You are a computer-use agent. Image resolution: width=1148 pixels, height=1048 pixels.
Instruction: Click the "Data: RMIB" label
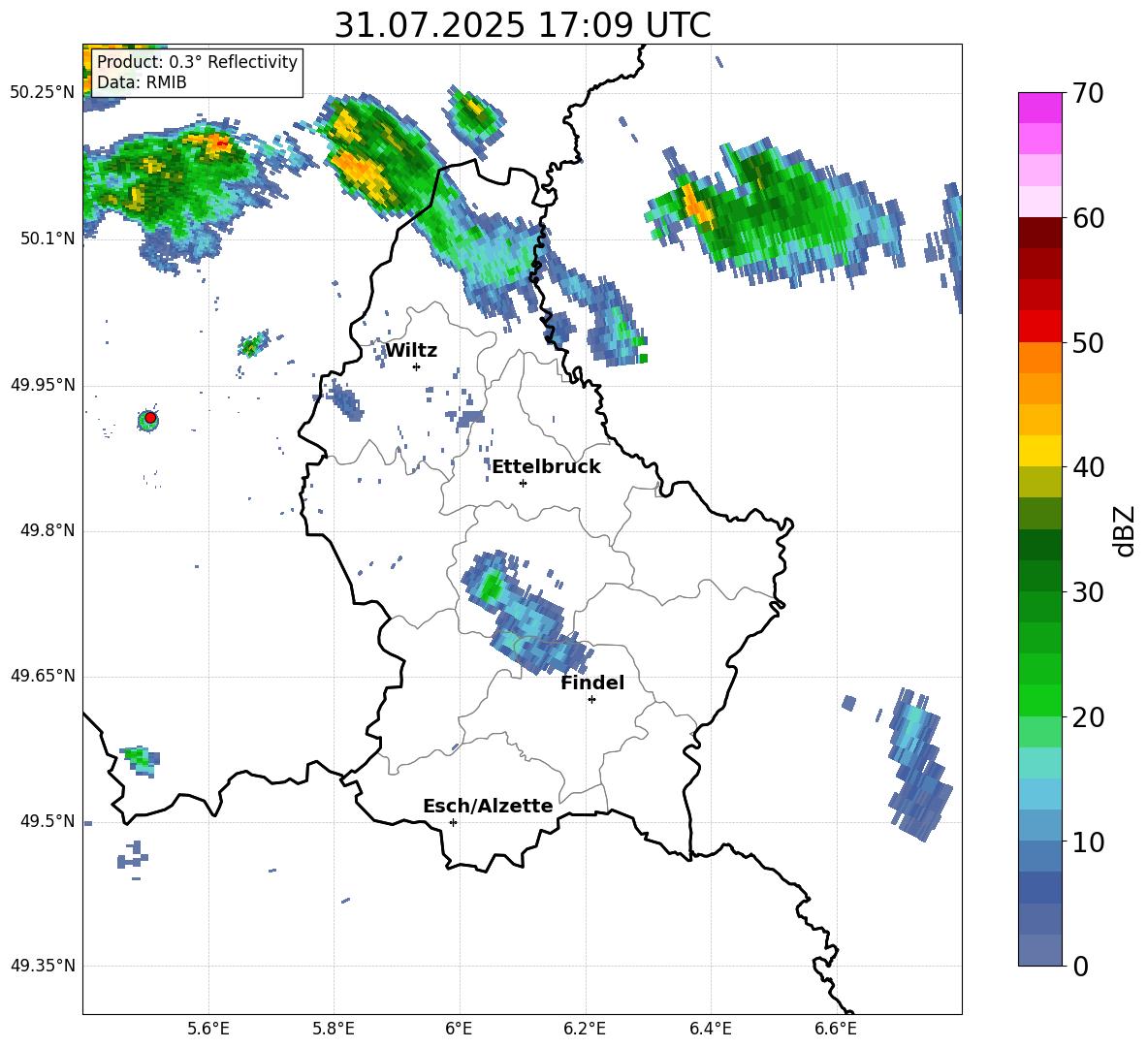[x=142, y=82]
